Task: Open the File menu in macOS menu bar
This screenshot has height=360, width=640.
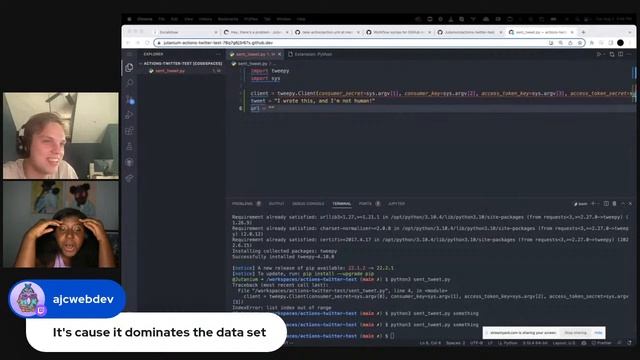Action: tap(162, 19)
